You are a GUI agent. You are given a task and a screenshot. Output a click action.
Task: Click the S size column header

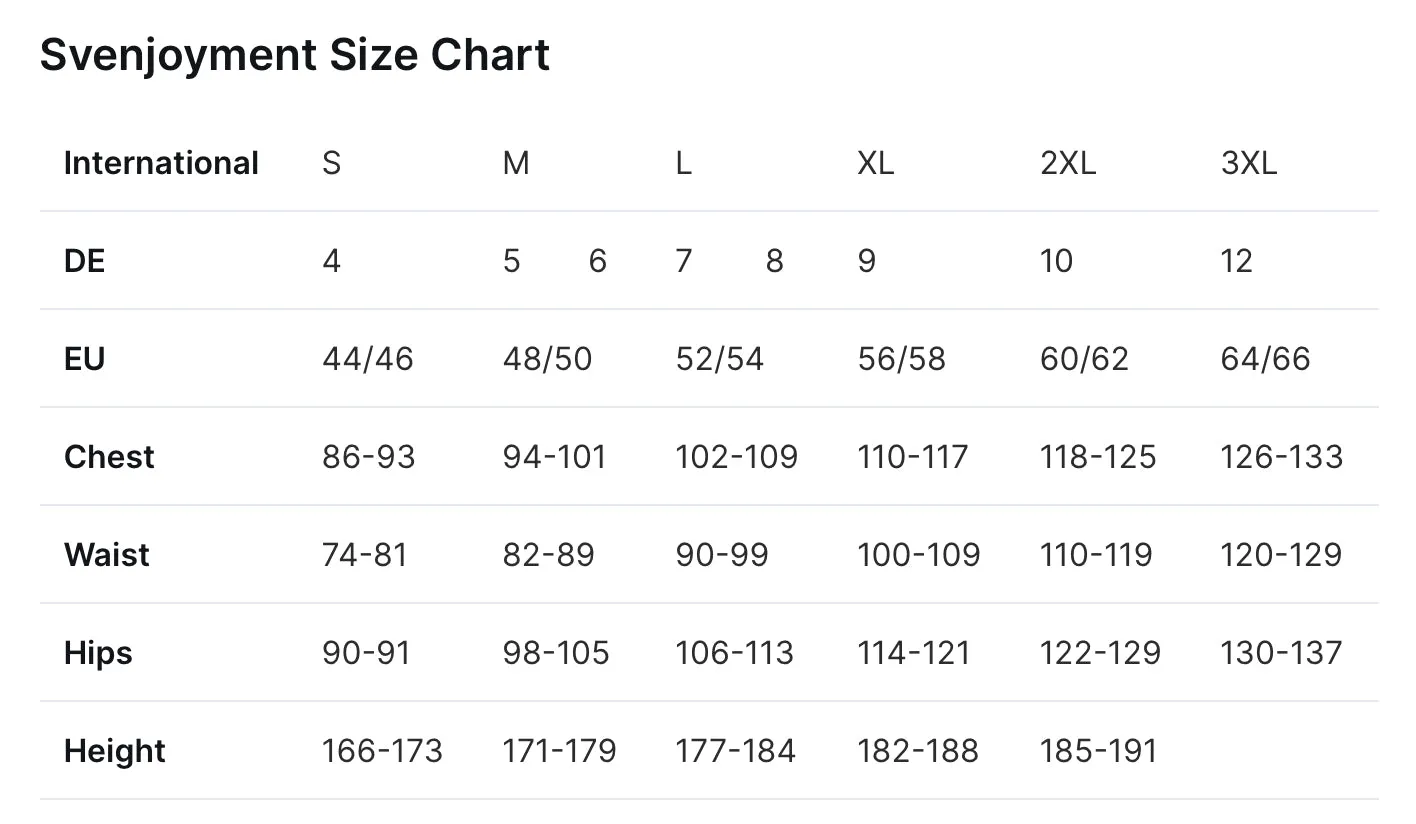coord(332,163)
